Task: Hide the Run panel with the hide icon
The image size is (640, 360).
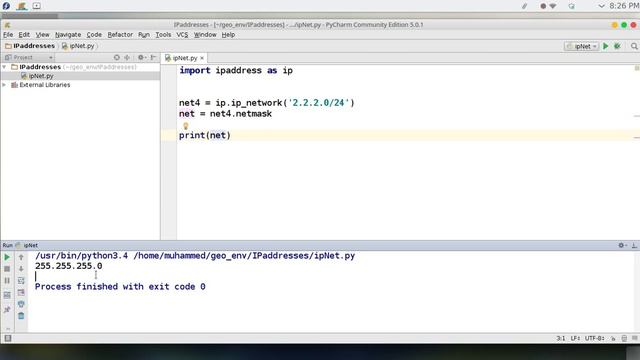Action: point(634,245)
